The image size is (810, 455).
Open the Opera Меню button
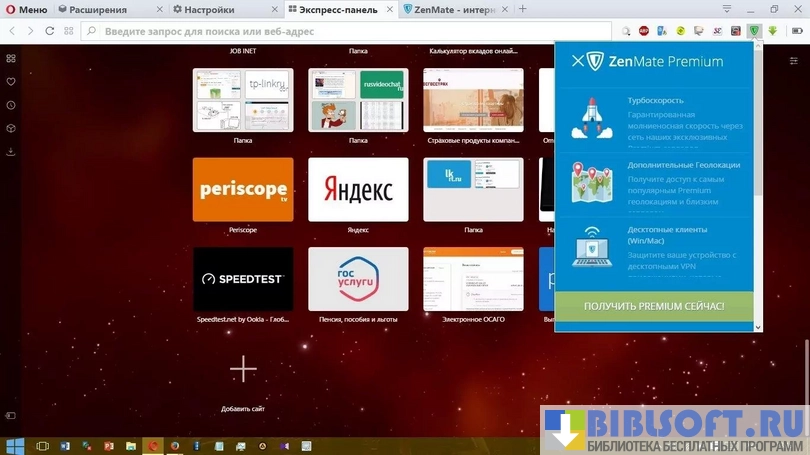pyautogui.click(x=26, y=9)
